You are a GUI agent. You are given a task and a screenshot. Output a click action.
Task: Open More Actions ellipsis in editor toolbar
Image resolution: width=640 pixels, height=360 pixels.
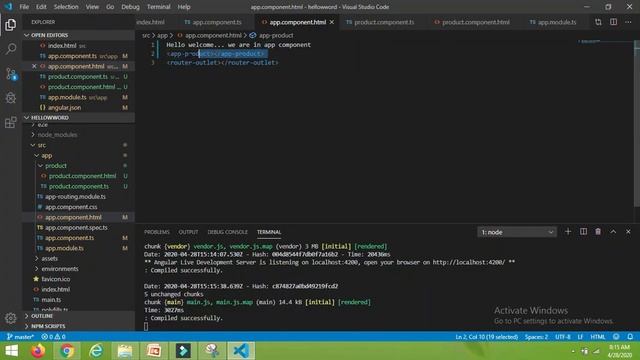click(x=628, y=22)
